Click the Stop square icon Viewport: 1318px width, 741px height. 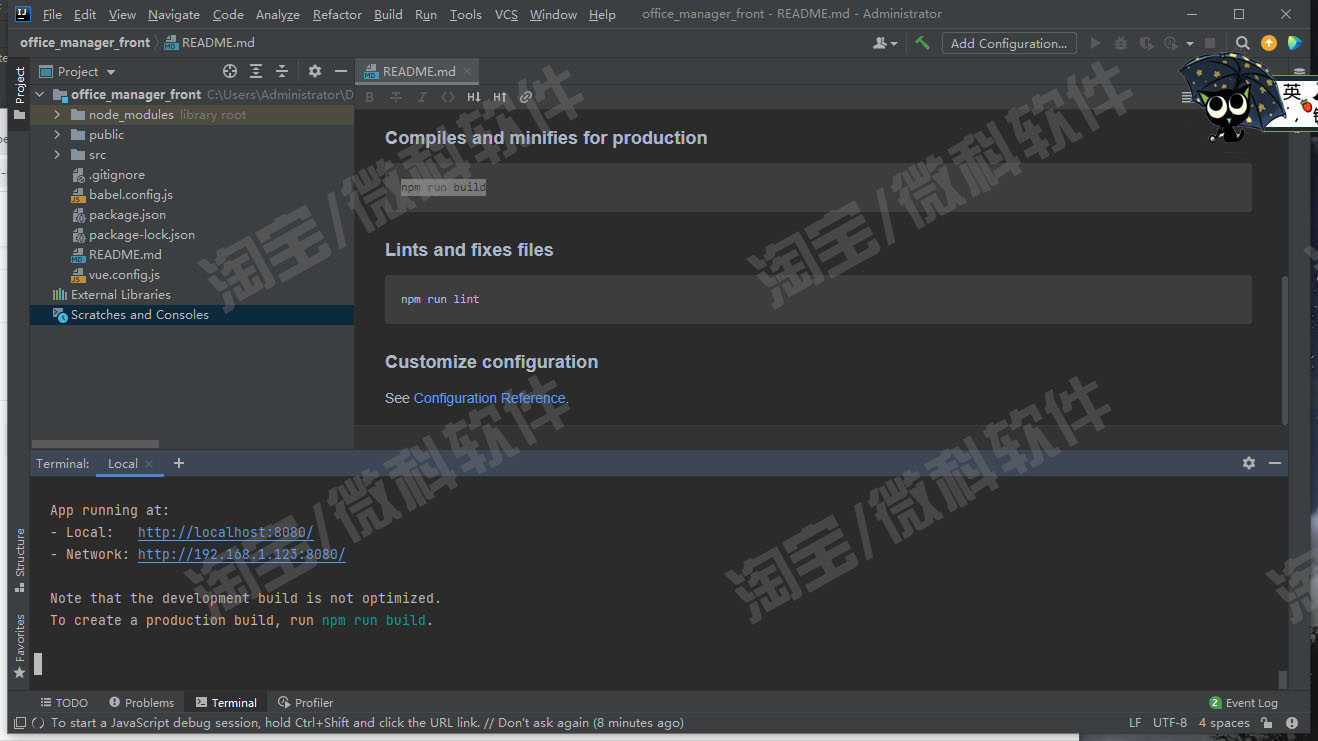pyautogui.click(x=1210, y=43)
